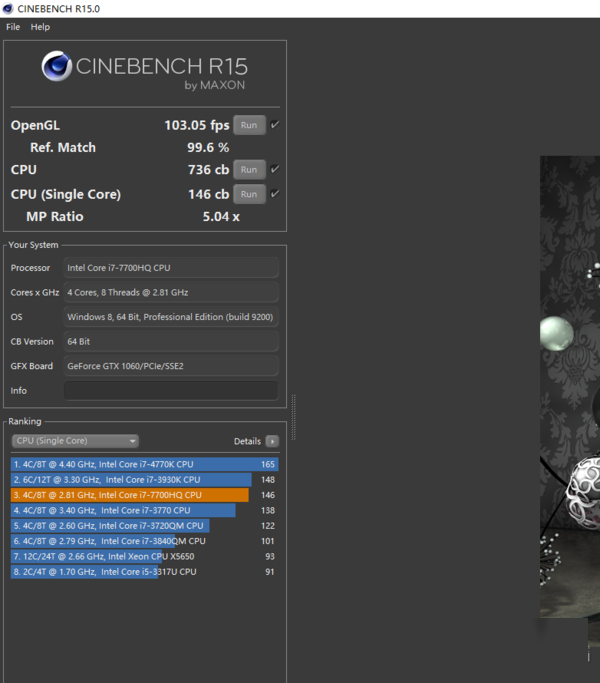Click the Details arrow button
The width and height of the screenshot is (600, 683).
pyautogui.click(x=272, y=441)
